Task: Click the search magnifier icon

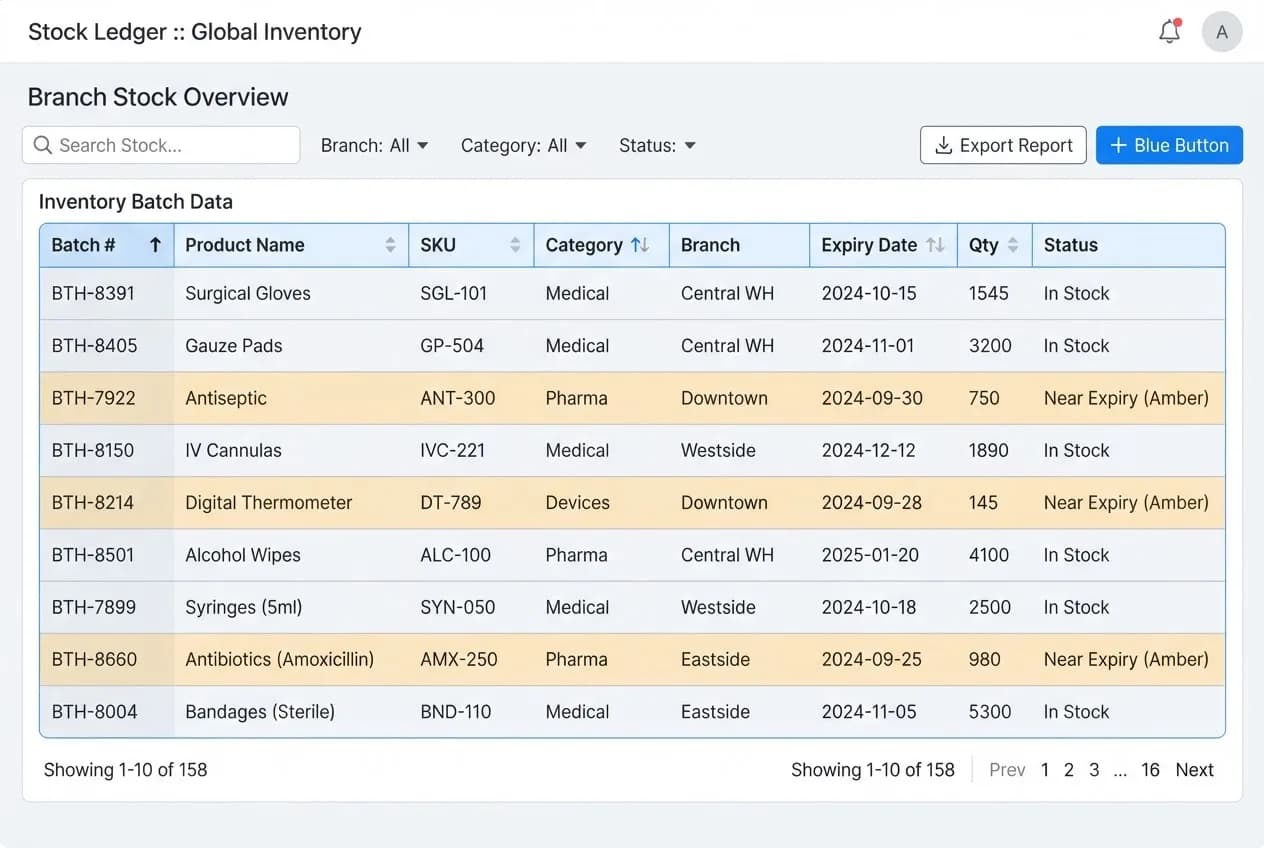Action: pos(43,145)
